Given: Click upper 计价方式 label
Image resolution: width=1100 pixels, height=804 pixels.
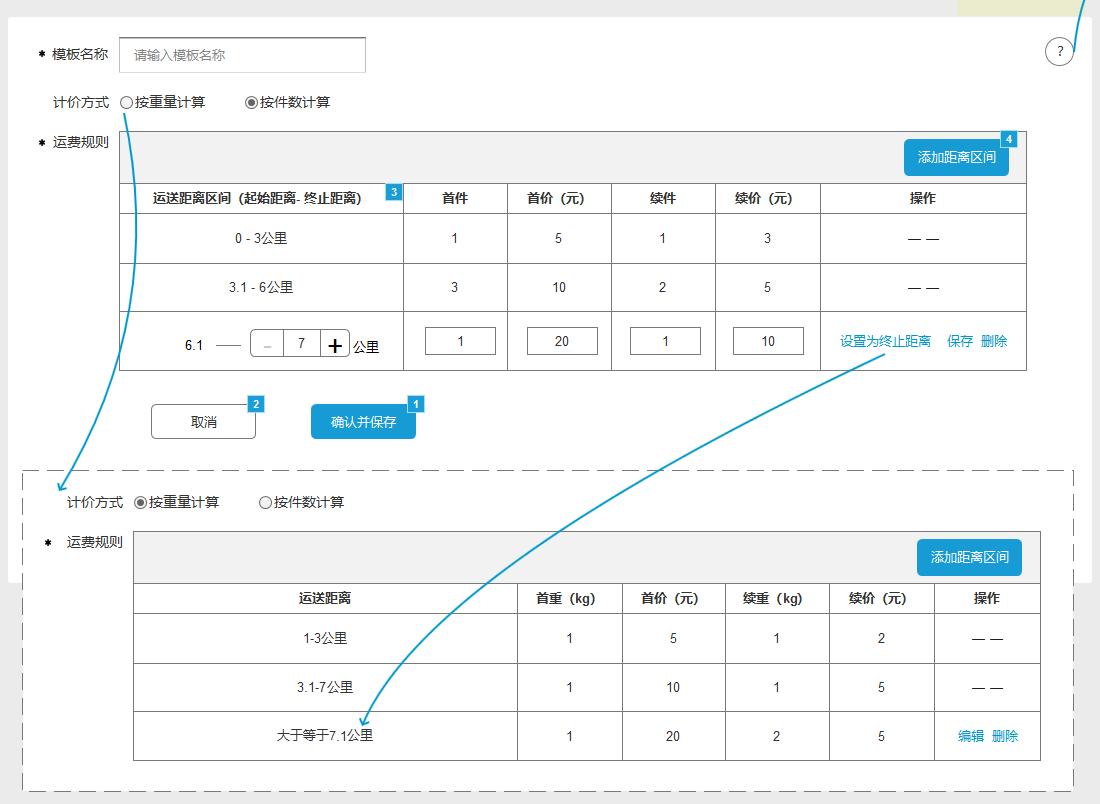Looking at the screenshot, I should click(81, 102).
